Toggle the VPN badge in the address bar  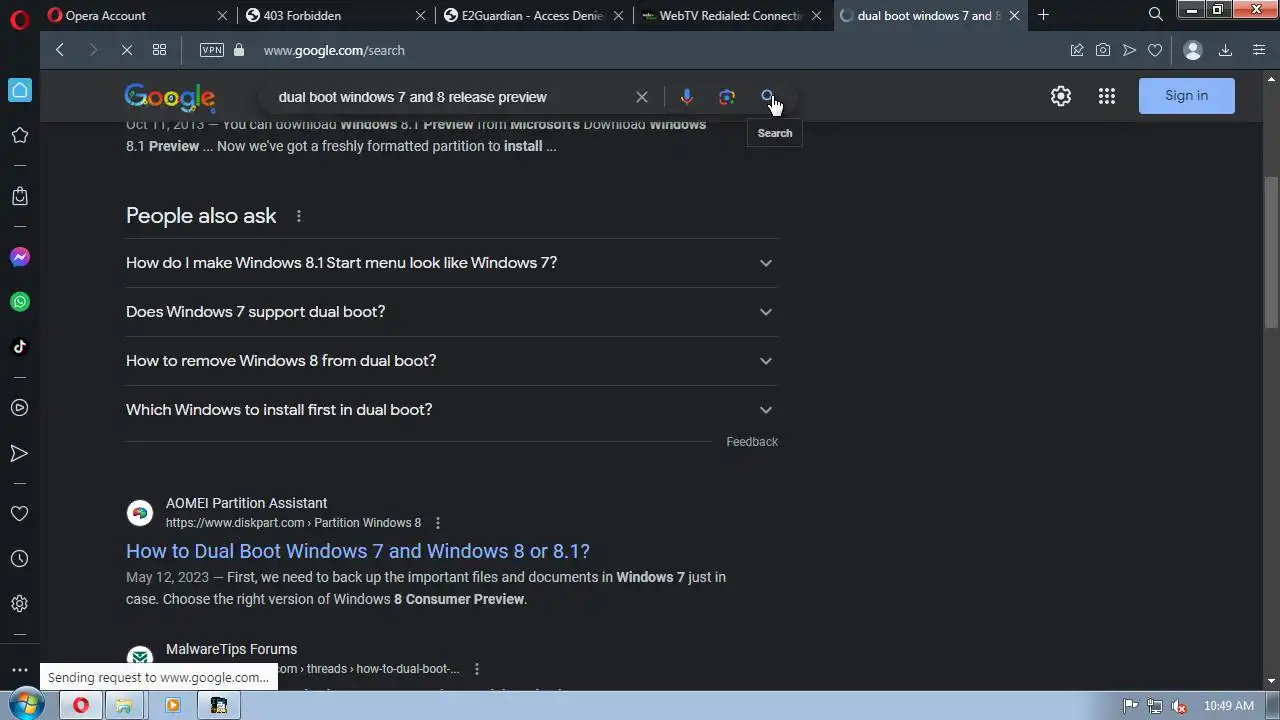(x=212, y=50)
